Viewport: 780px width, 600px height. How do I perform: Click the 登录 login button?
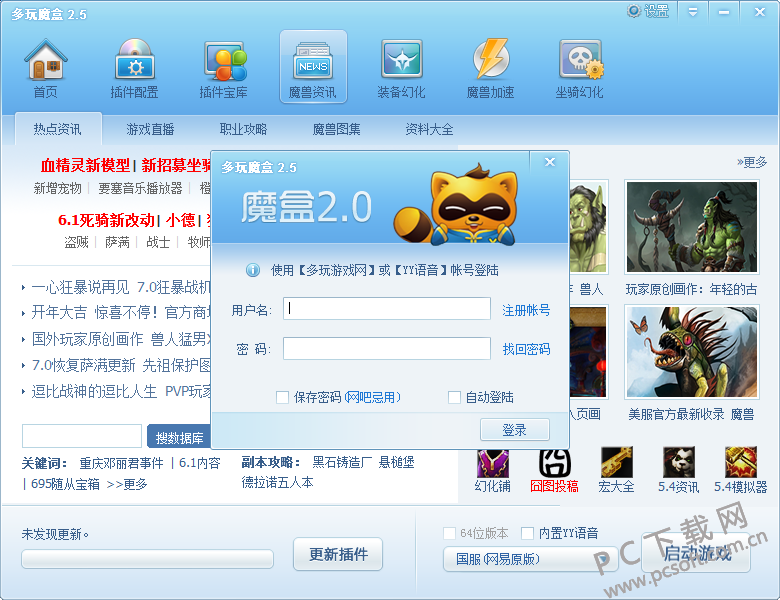click(515, 430)
